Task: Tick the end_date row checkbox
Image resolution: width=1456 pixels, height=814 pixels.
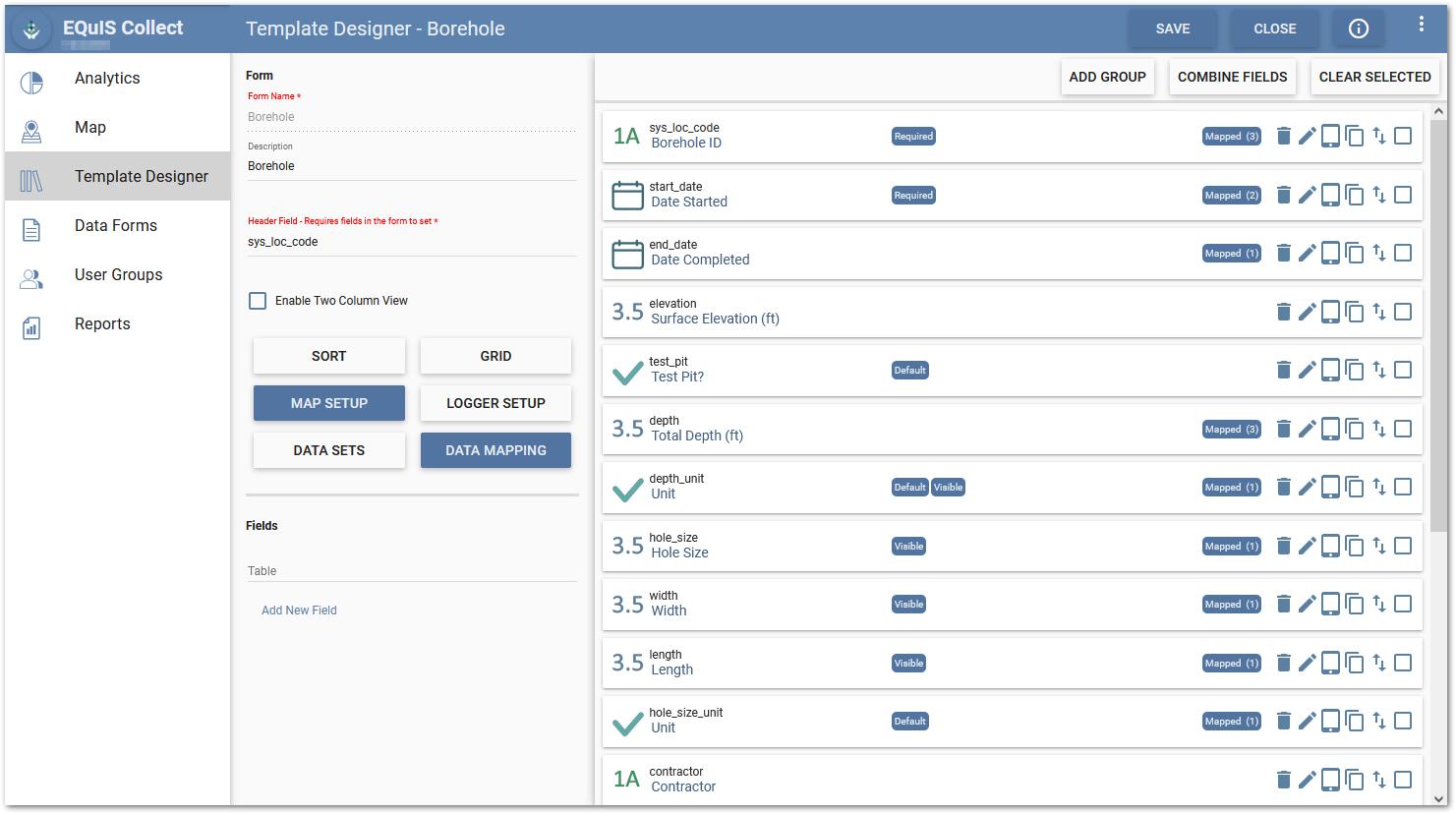Action: point(1403,253)
